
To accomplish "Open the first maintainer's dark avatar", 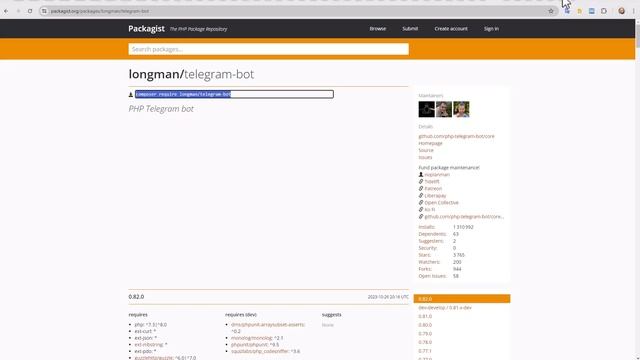I will click(x=427, y=109).
